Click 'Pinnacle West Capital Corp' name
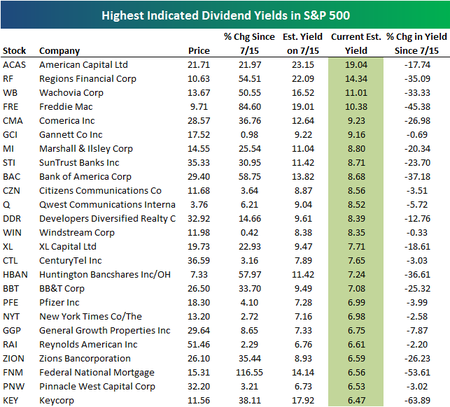Viewport: 450px width, 407px height. point(97,387)
